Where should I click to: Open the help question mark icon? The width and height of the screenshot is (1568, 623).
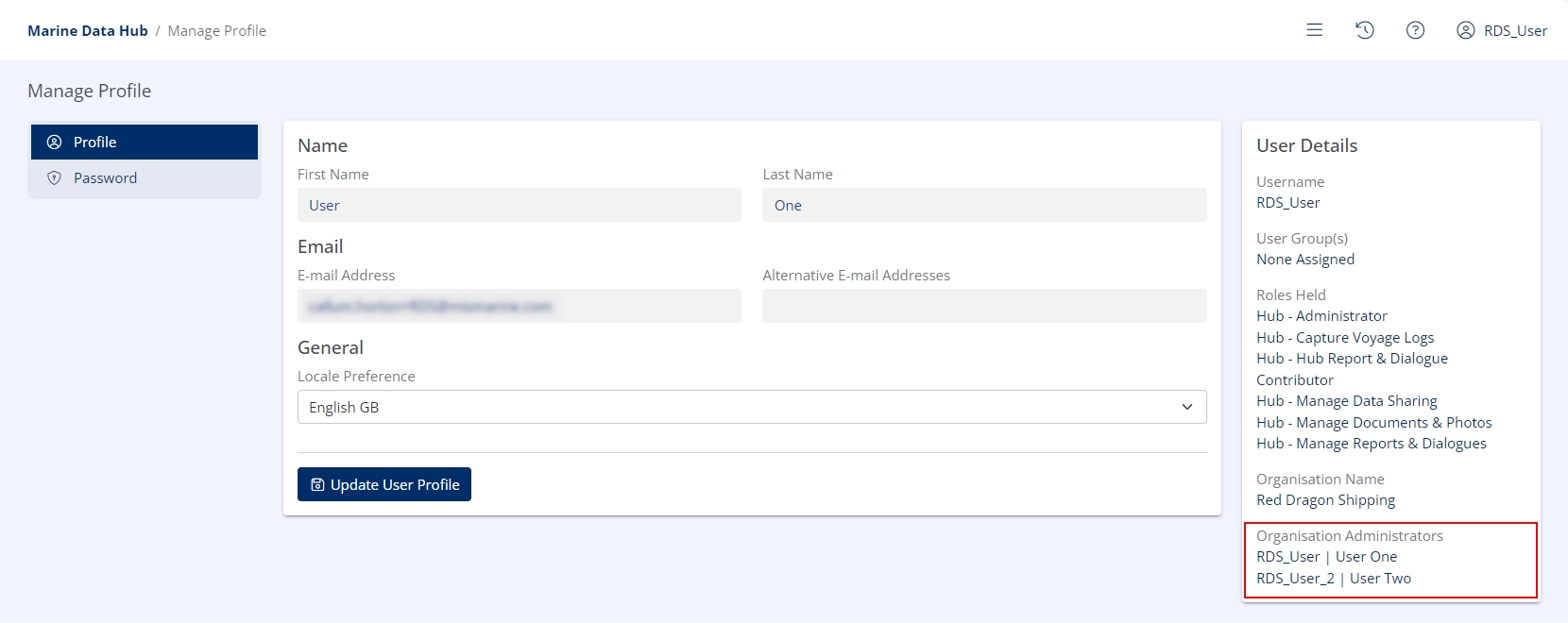[1415, 30]
